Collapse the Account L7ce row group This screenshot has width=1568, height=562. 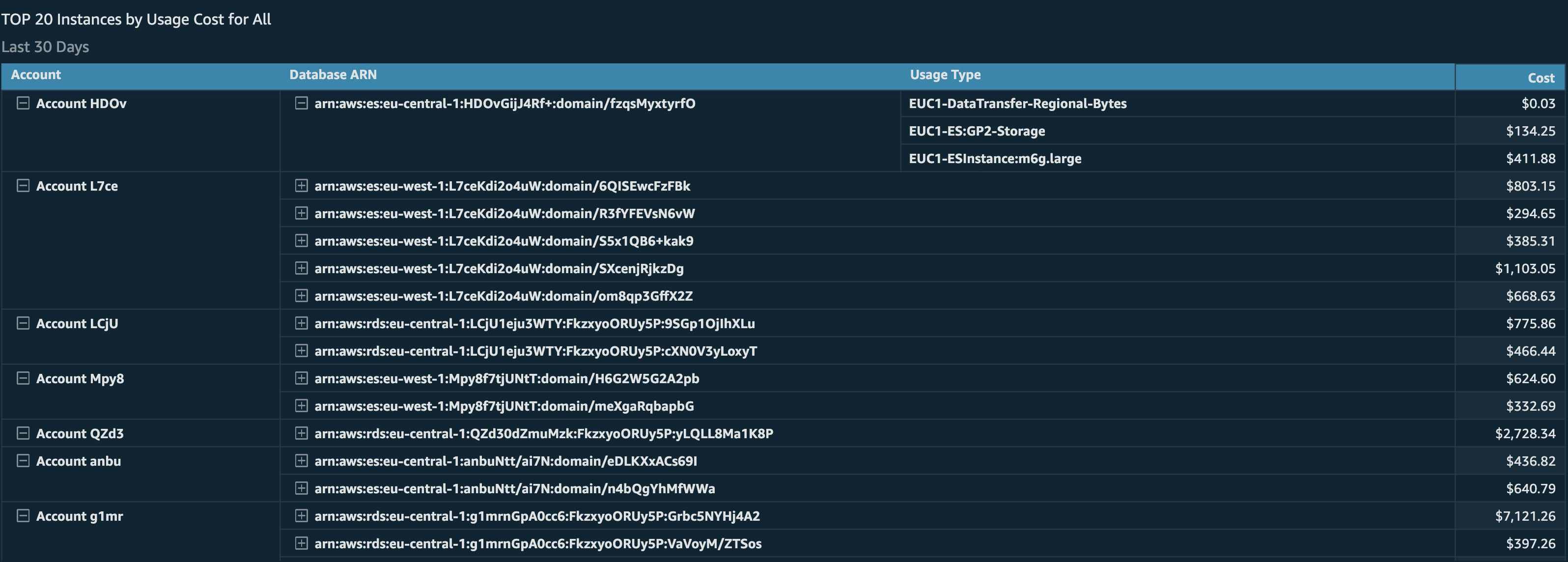click(x=23, y=186)
